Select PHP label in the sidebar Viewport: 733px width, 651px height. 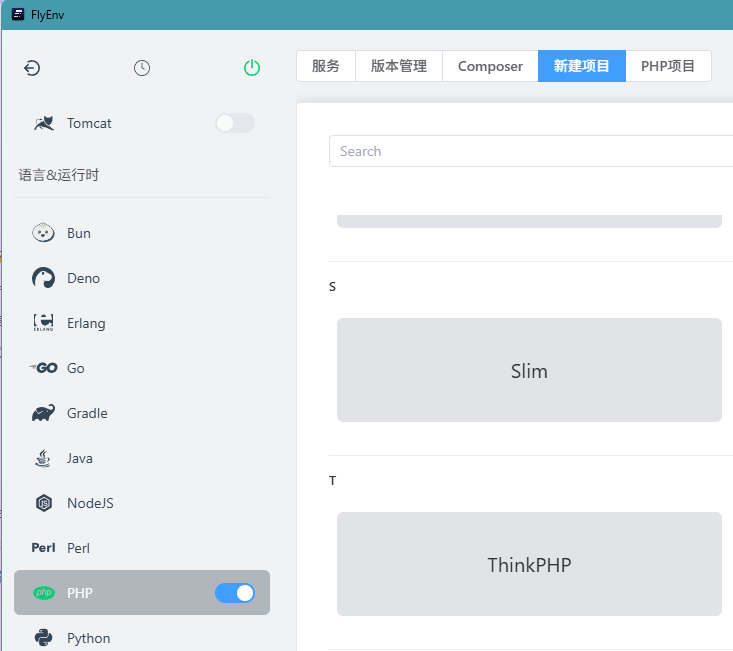tap(80, 593)
